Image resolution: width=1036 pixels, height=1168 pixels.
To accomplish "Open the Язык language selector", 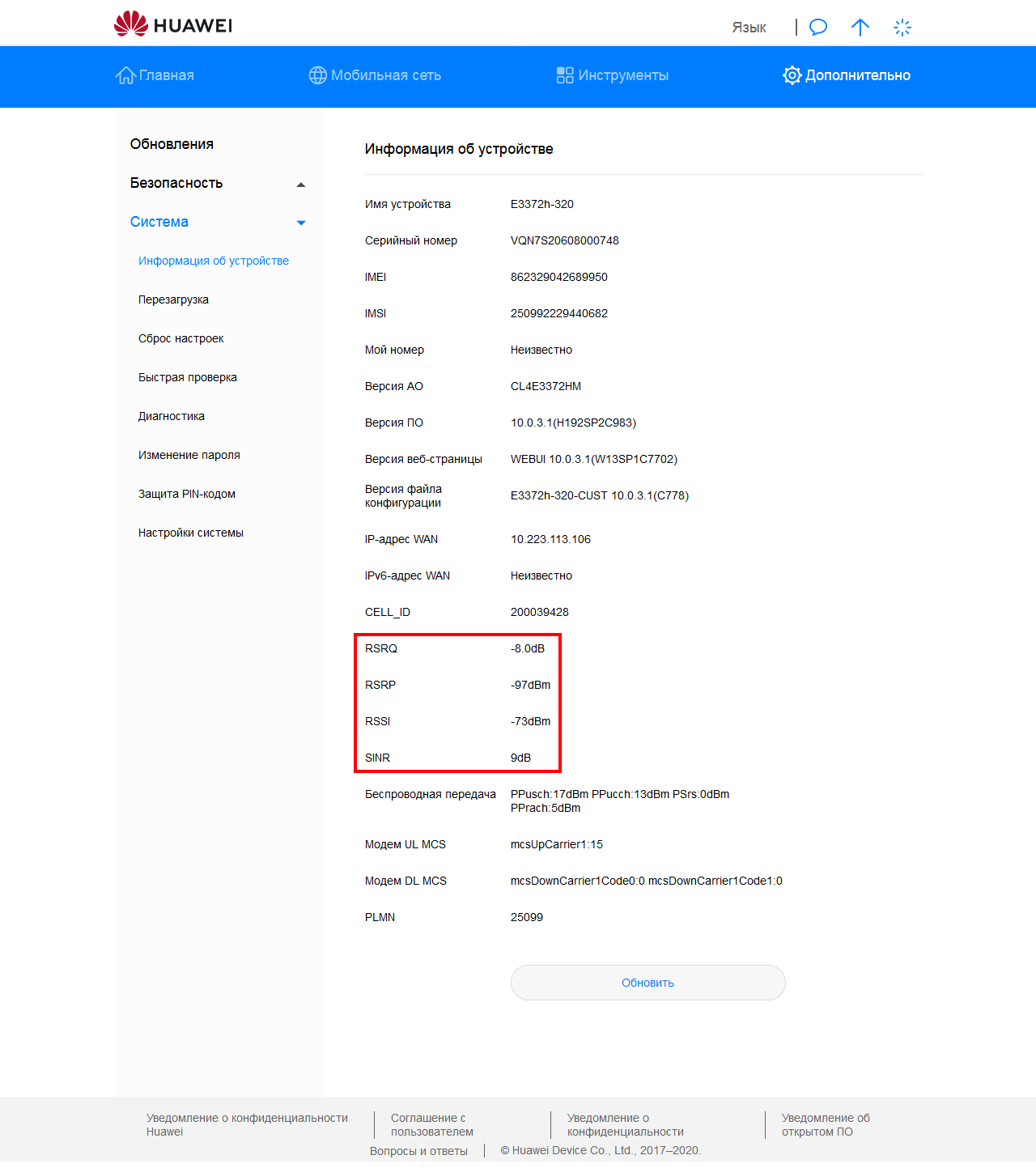I will coord(749,28).
